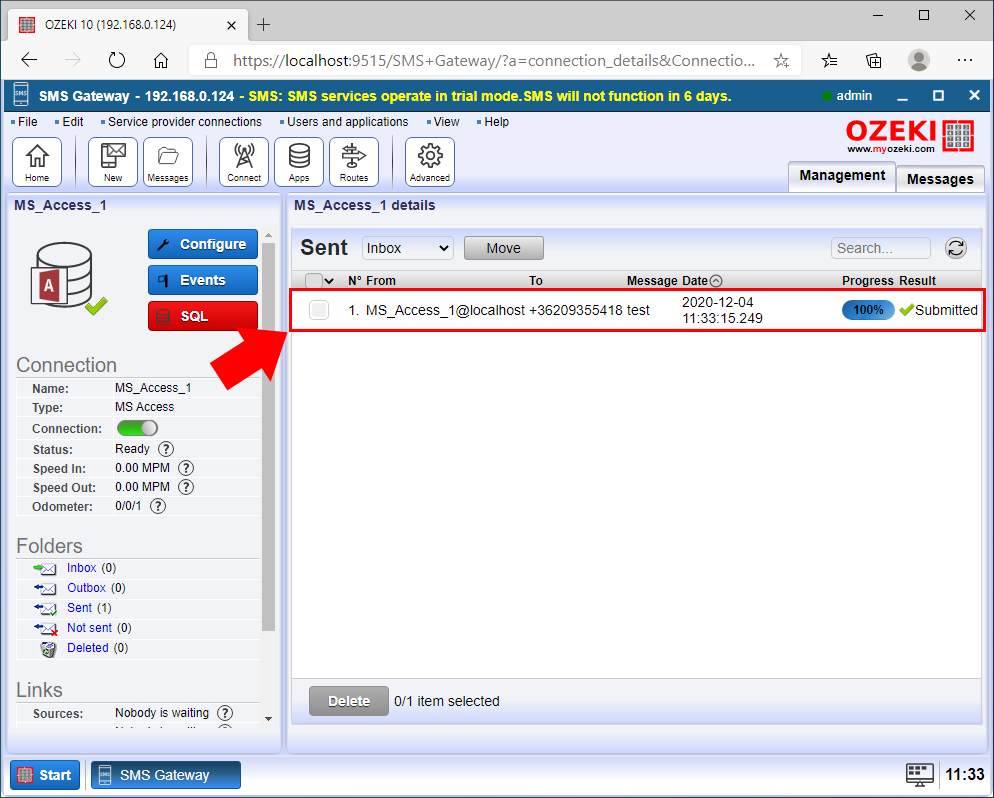Refresh the Sent message list
This screenshot has width=994, height=798.
(955, 248)
